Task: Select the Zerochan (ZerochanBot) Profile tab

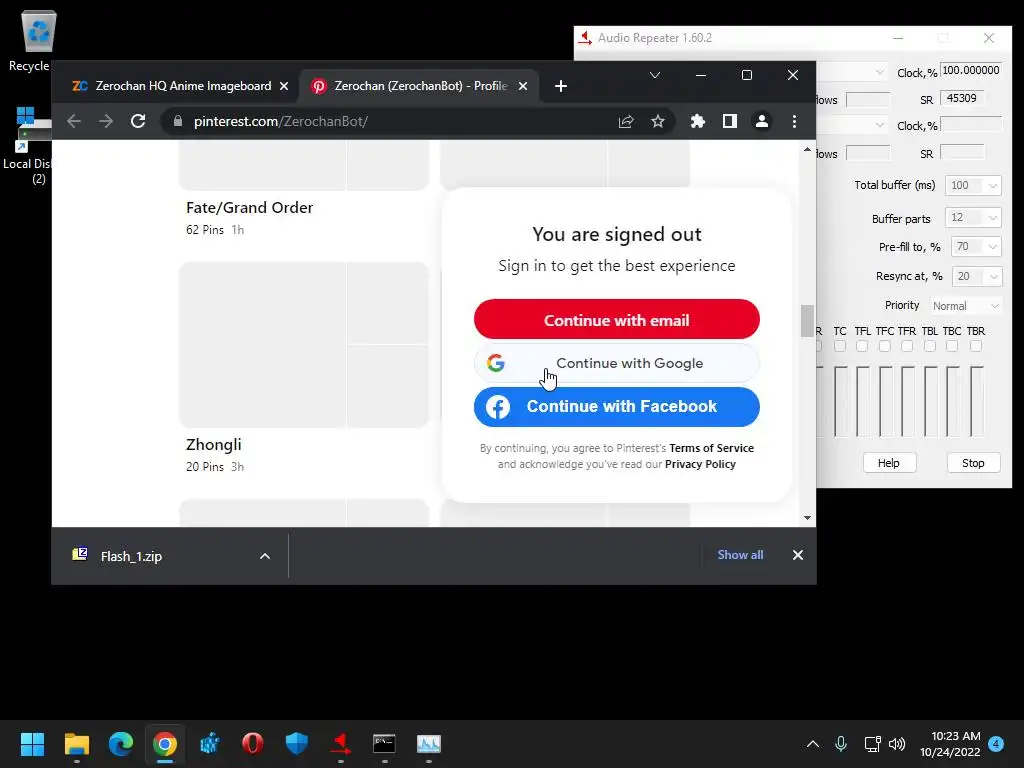Action: click(418, 86)
